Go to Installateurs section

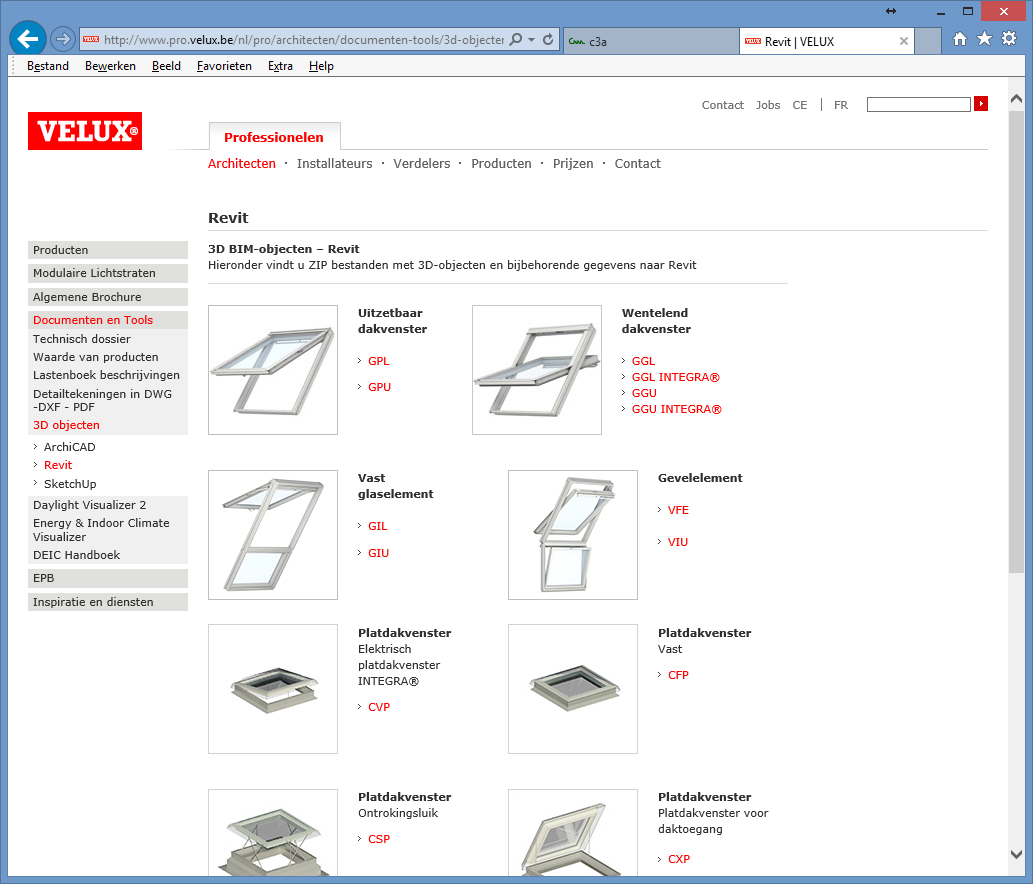coord(335,163)
